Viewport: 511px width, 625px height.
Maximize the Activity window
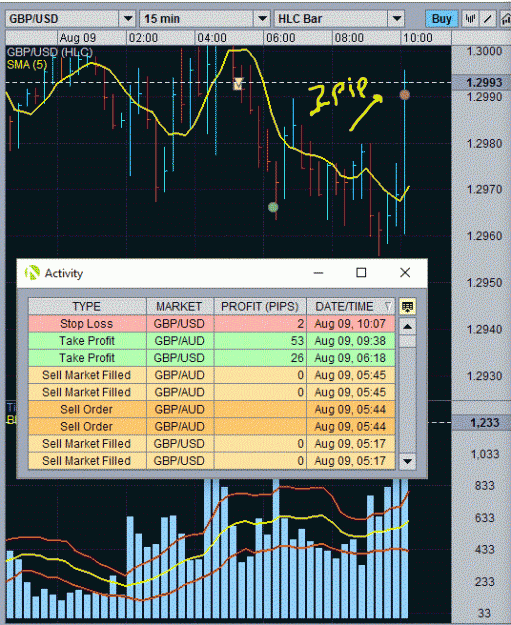(x=361, y=273)
